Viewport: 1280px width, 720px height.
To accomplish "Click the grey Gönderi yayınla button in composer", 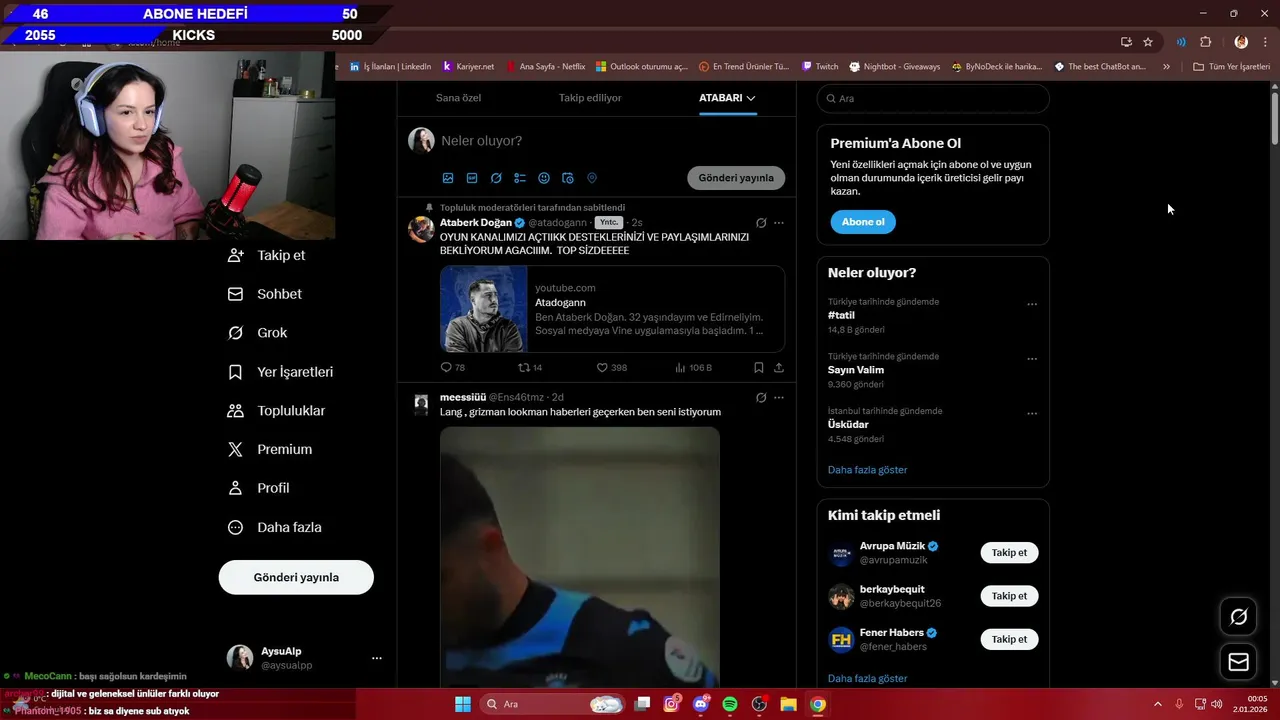I will [x=736, y=178].
